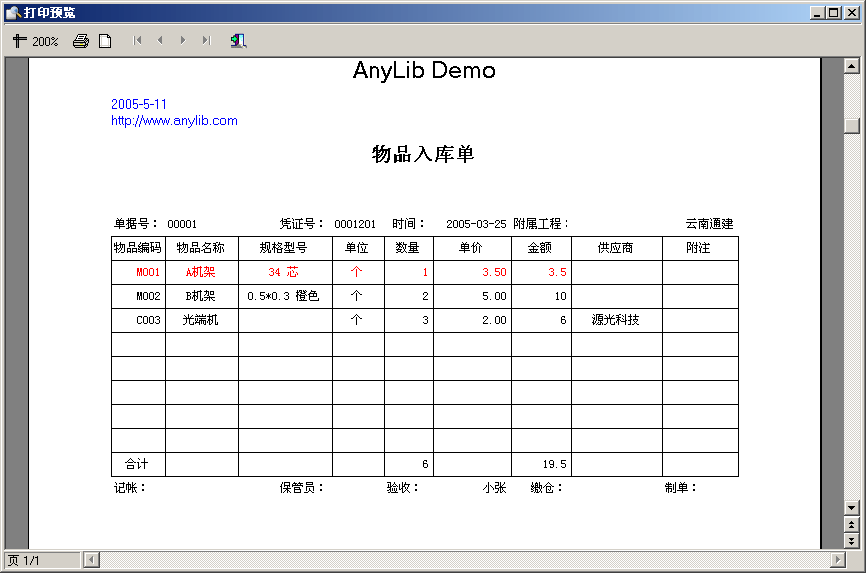866x573 pixels.
Task: Click the 附注 column header
Action: click(x=698, y=248)
